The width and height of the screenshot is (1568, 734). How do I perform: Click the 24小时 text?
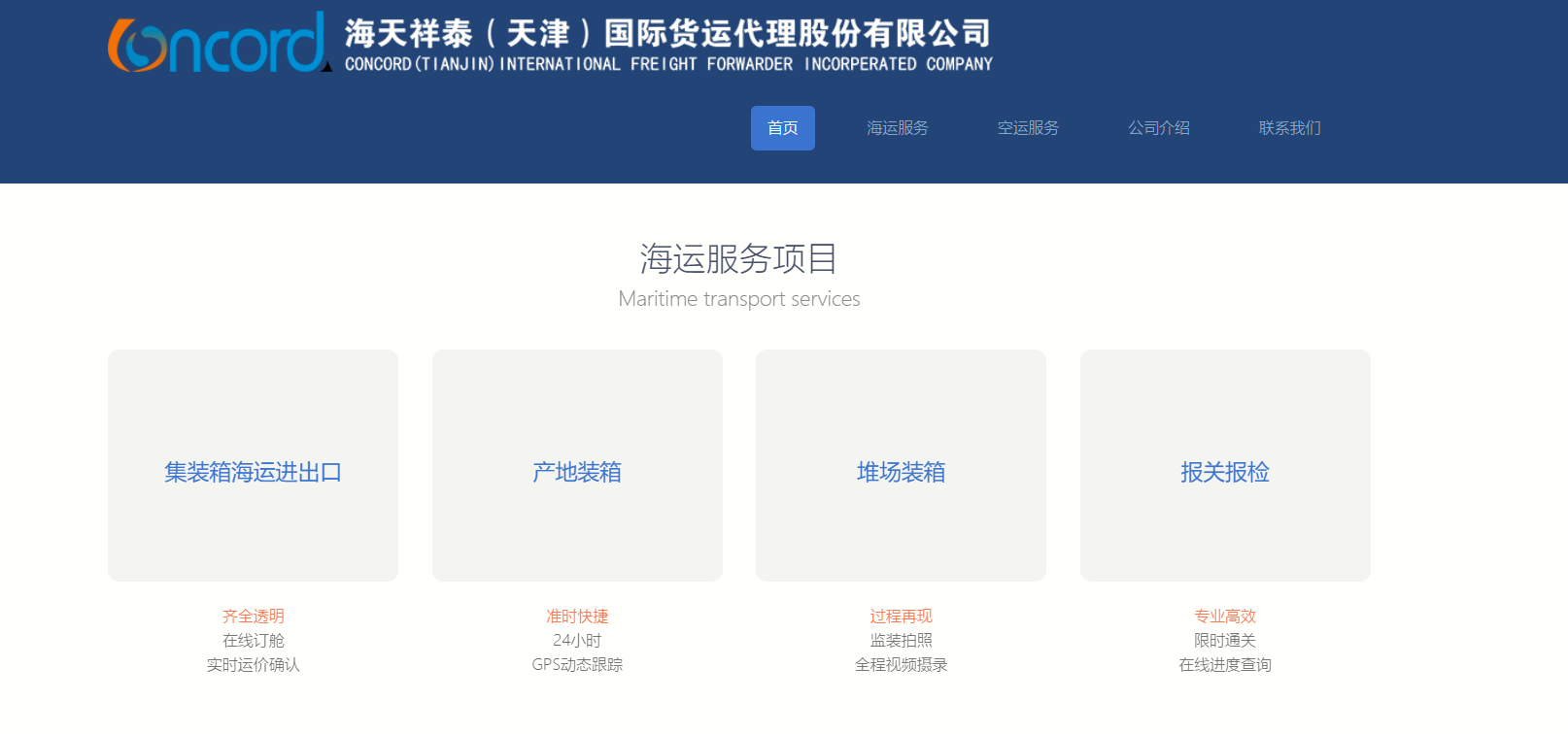click(577, 641)
